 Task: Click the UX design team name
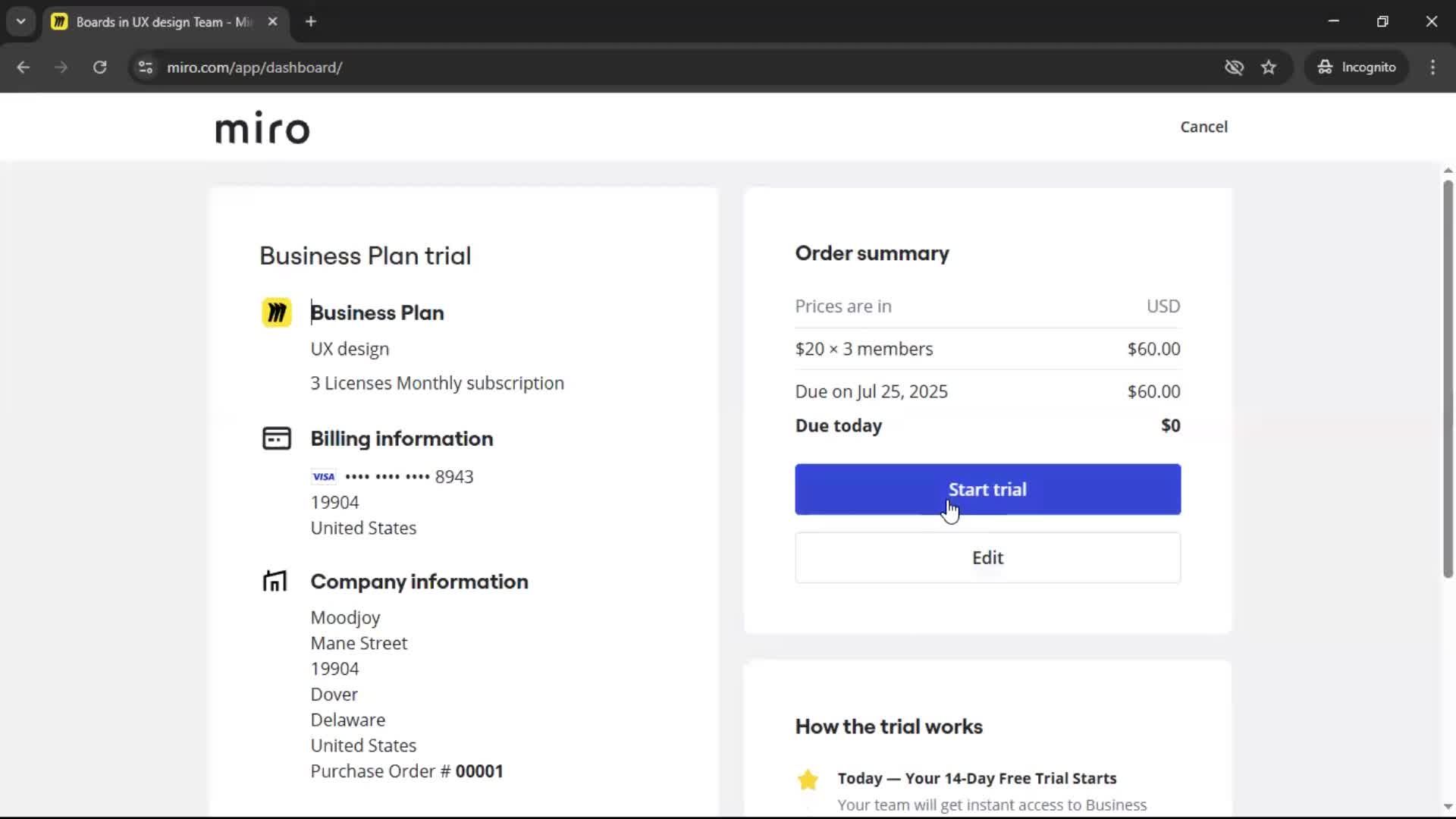pos(350,349)
